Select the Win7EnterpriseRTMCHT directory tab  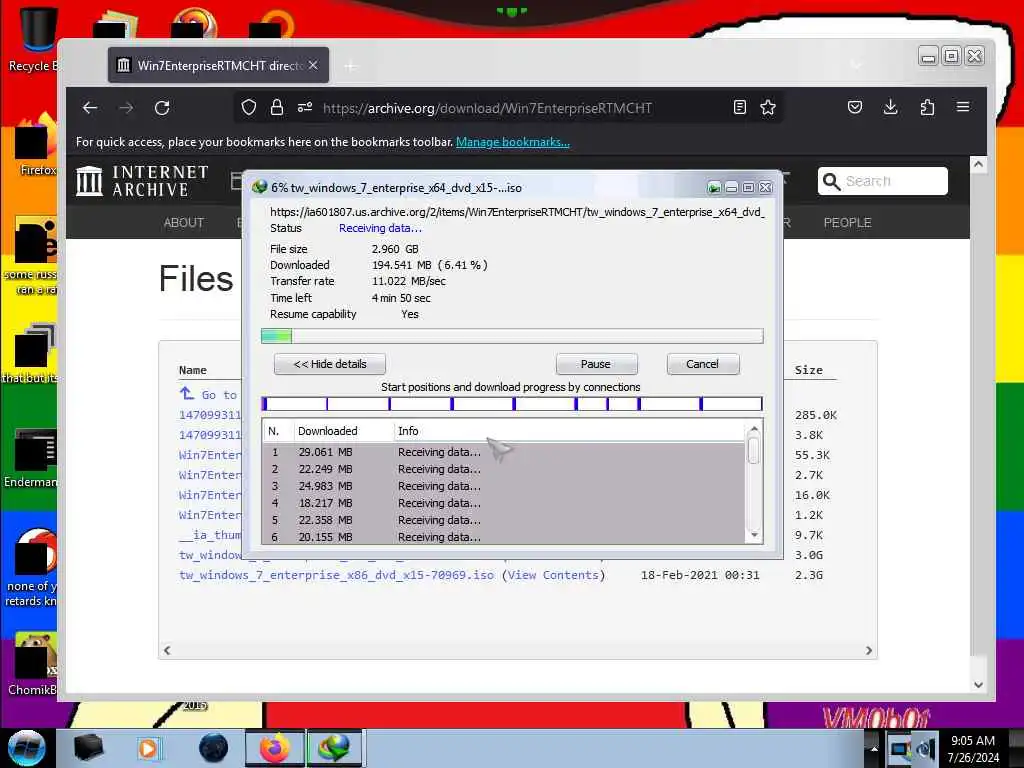218,65
